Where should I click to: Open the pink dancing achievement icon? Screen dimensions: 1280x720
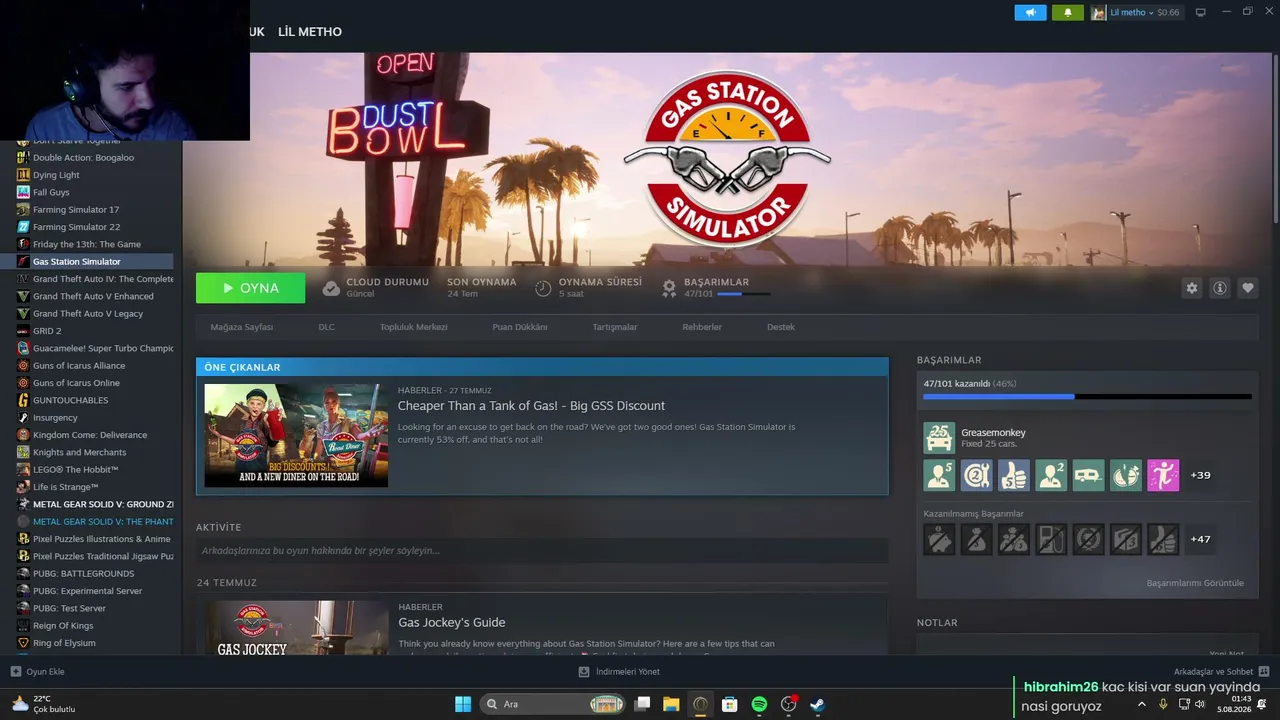(x=1163, y=475)
